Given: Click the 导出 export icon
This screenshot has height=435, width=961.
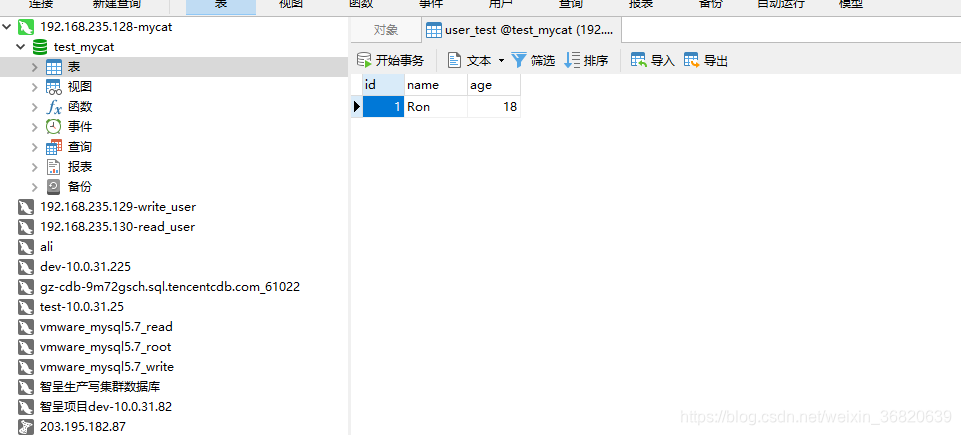Looking at the screenshot, I should (x=691, y=60).
